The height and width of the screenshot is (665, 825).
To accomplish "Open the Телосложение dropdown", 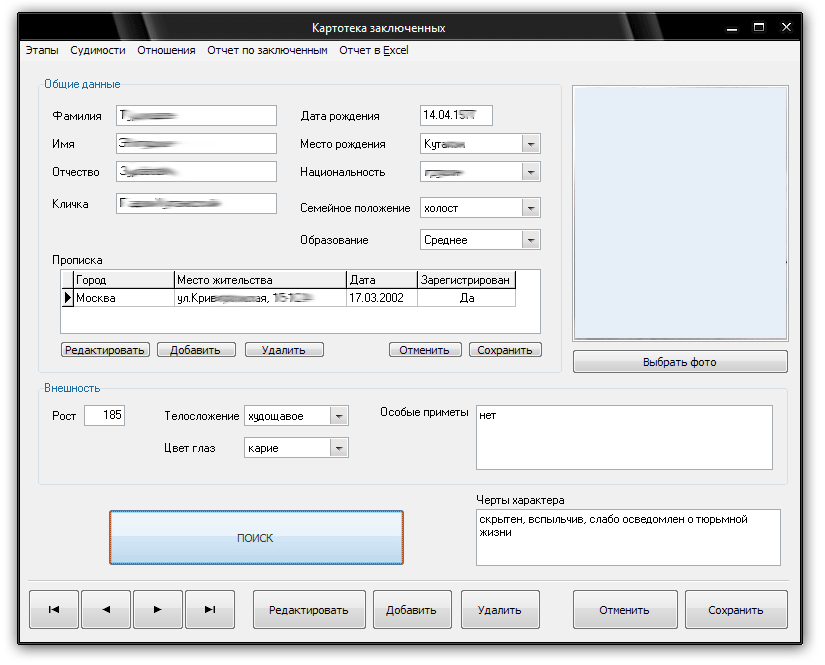I will pyautogui.click(x=339, y=416).
